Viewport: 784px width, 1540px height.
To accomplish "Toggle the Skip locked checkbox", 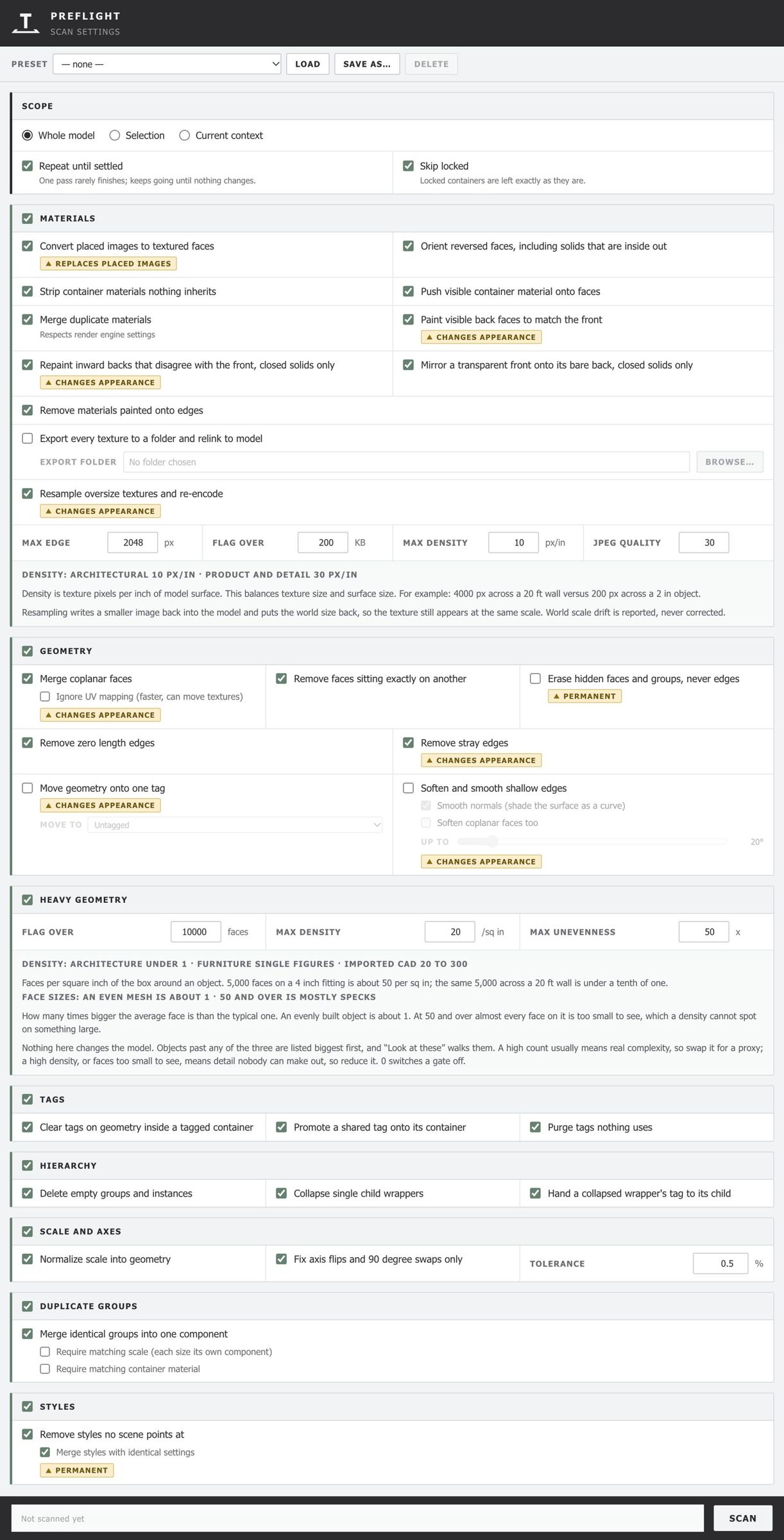I will point(408,166).
